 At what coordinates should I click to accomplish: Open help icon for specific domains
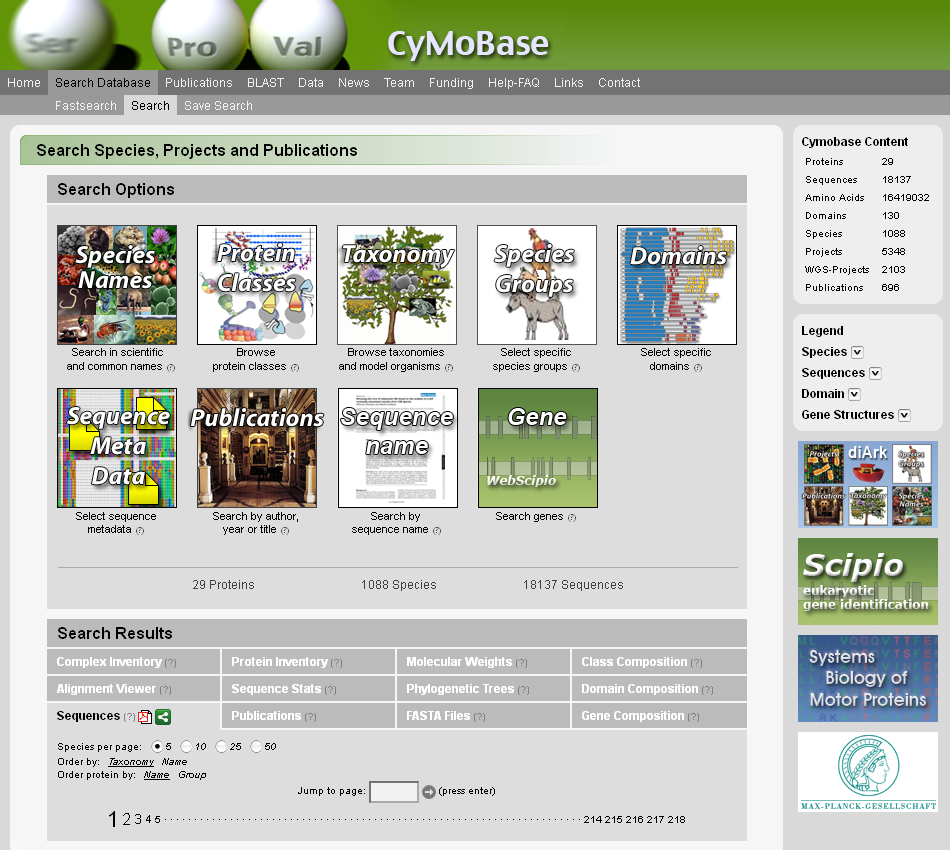(x=698, y=368)
